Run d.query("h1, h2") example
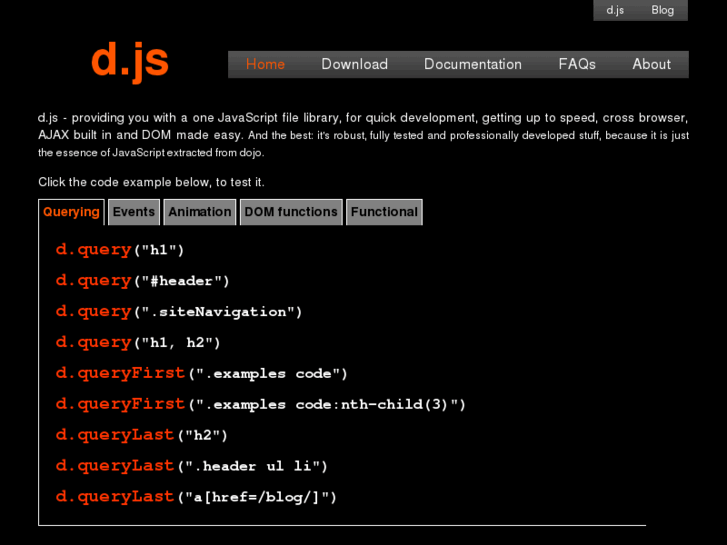The width and height of the screenshot is (727, 545). coord(138,342)
